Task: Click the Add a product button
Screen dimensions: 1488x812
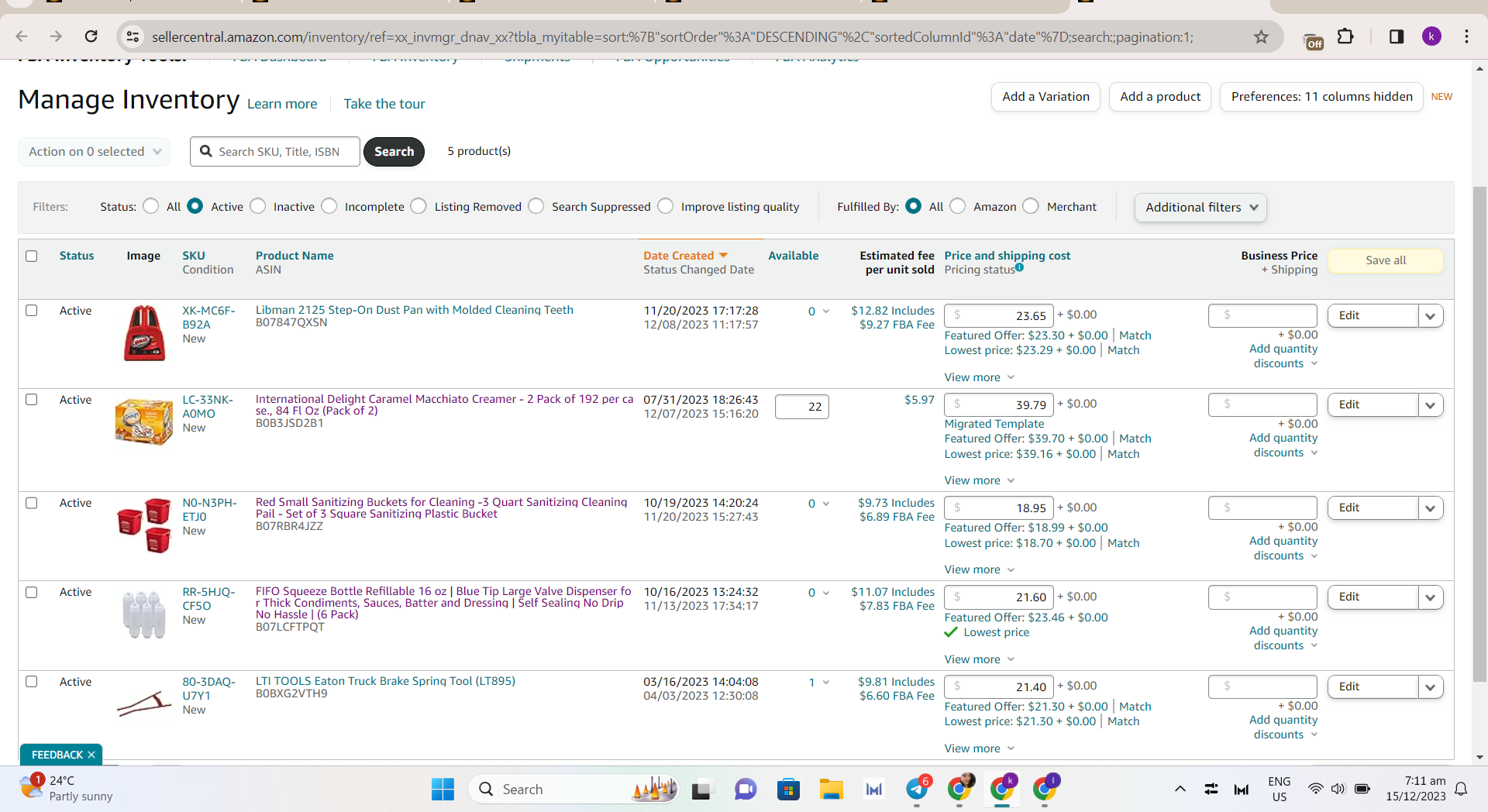Action: click(1160, 97)
